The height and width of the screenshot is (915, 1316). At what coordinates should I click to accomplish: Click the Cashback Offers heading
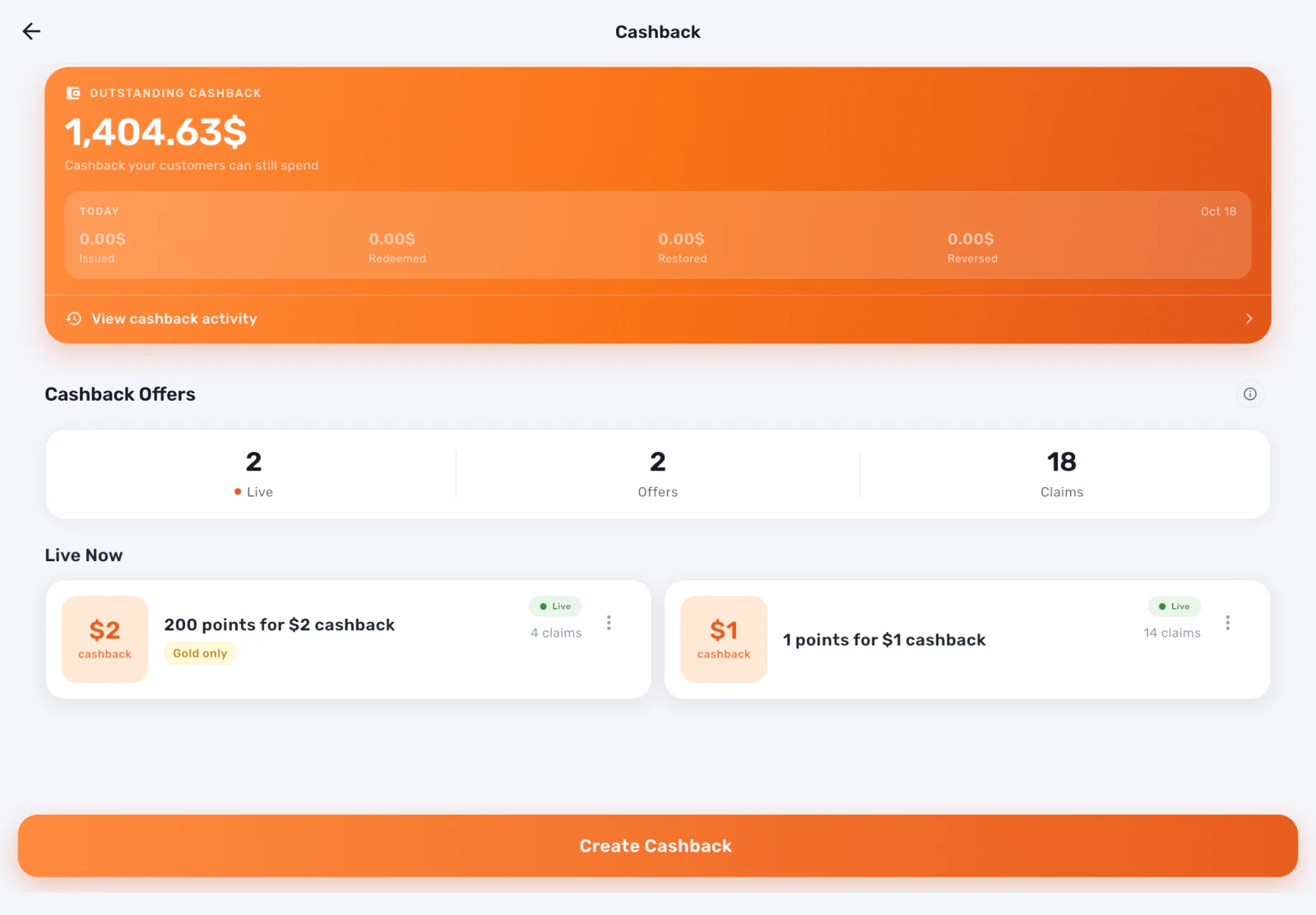pyautogui.click(x=120, y=394)
